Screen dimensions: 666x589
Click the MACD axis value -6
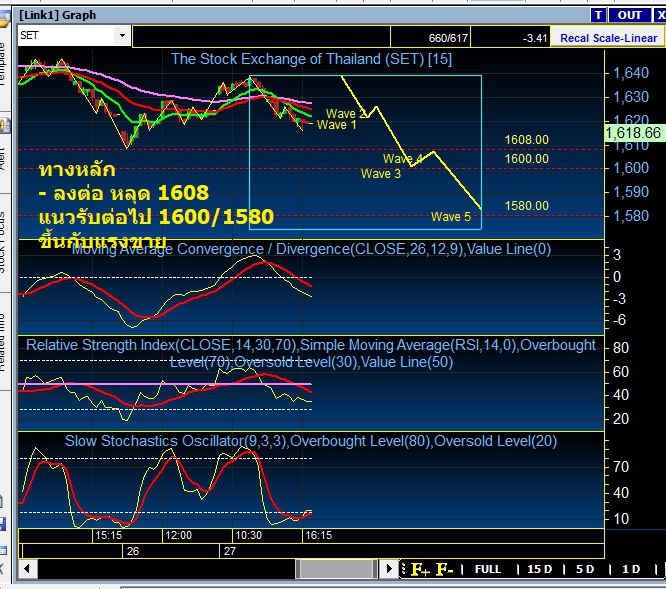pyautogui.click(x=619, y=320)
